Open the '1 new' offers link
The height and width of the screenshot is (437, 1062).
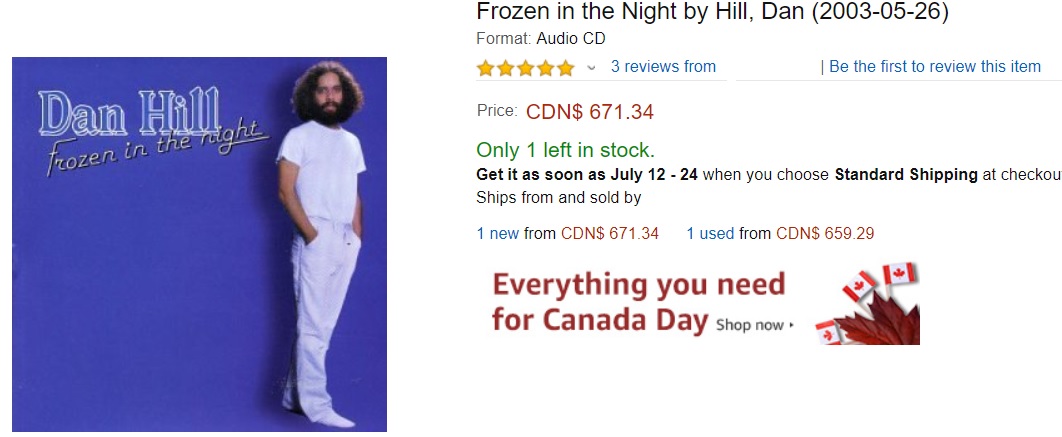pos(497,233)
